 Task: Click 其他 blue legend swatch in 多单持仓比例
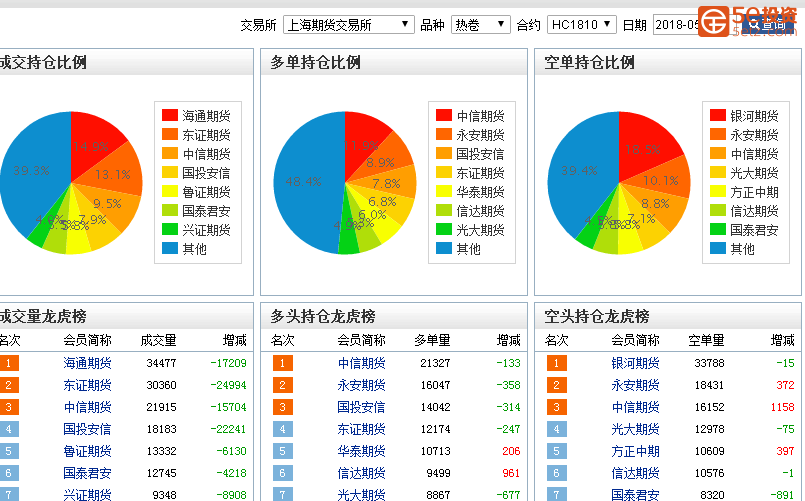click(x=444, y=248)
